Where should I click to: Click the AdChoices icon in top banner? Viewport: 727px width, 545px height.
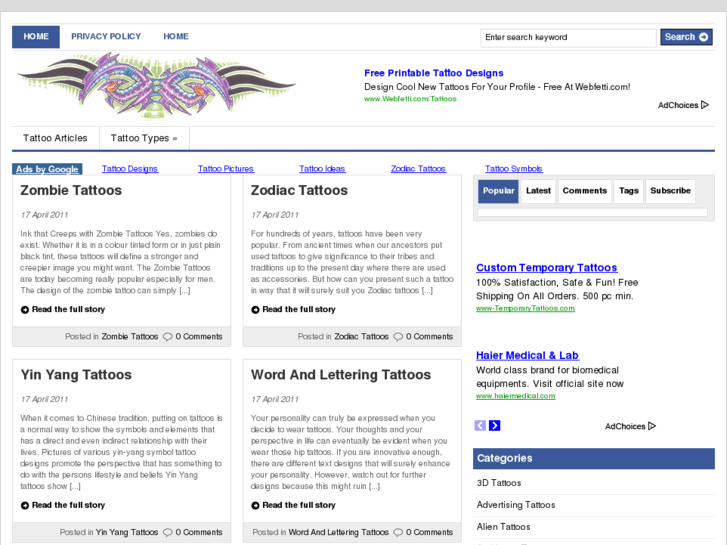(x=705, y=105)
